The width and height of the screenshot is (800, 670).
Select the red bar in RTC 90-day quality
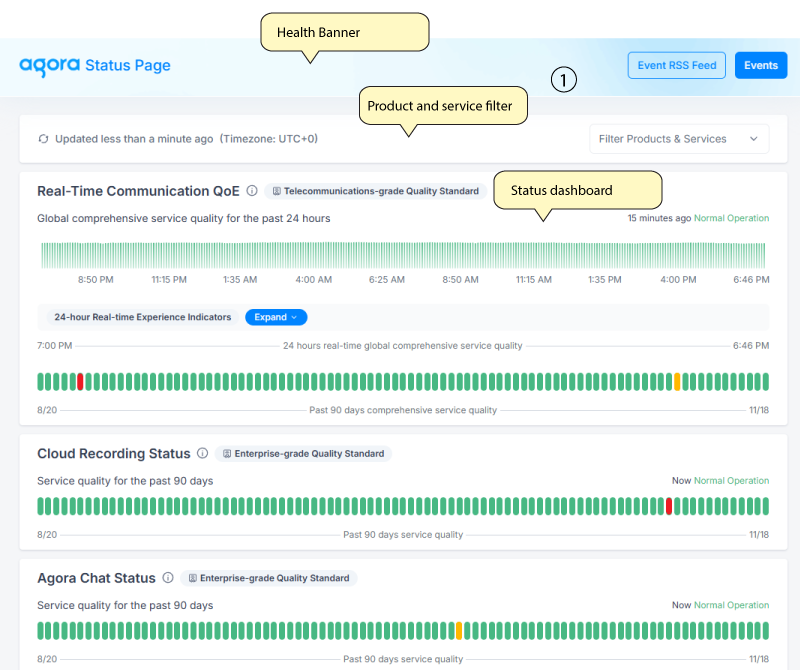[x=80, y=382]
